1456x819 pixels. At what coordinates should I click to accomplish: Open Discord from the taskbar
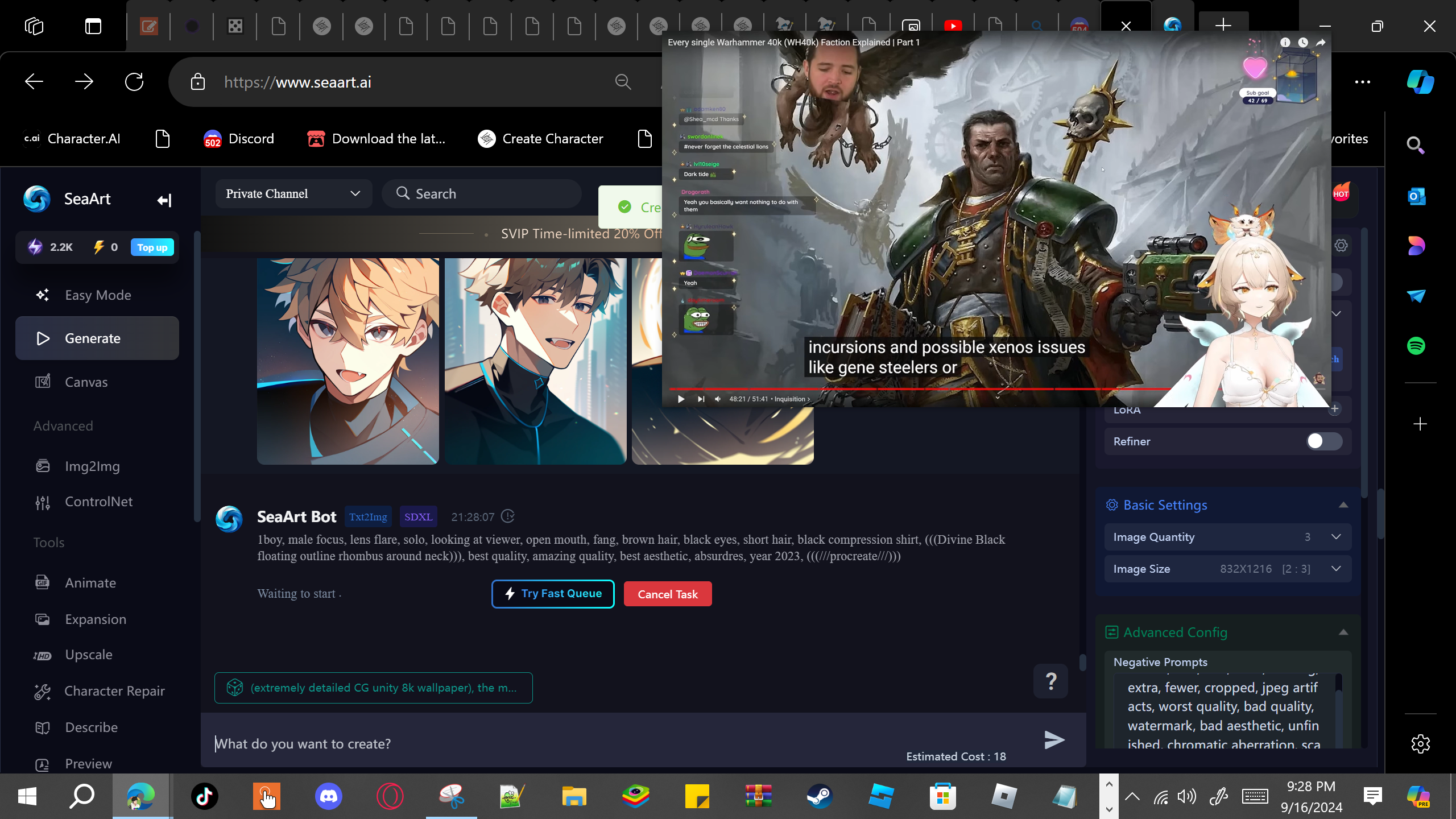329,796
